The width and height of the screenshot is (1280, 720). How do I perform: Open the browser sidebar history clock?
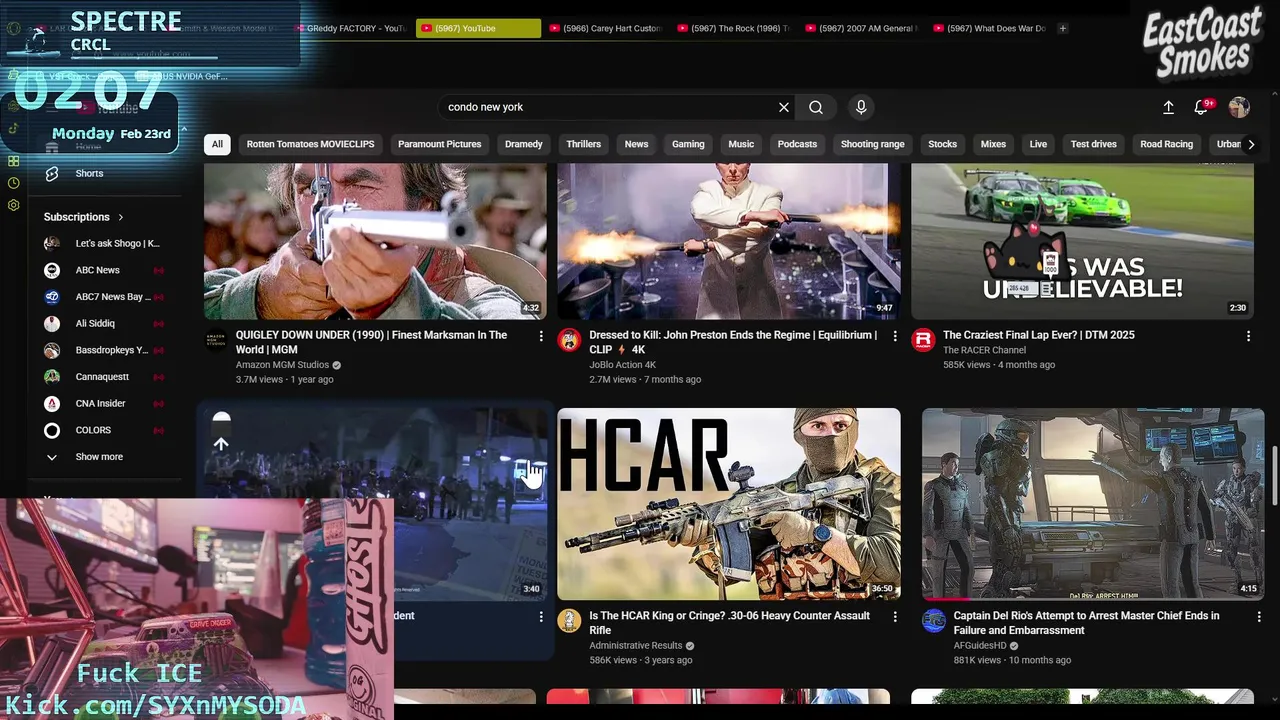(13, 183)
